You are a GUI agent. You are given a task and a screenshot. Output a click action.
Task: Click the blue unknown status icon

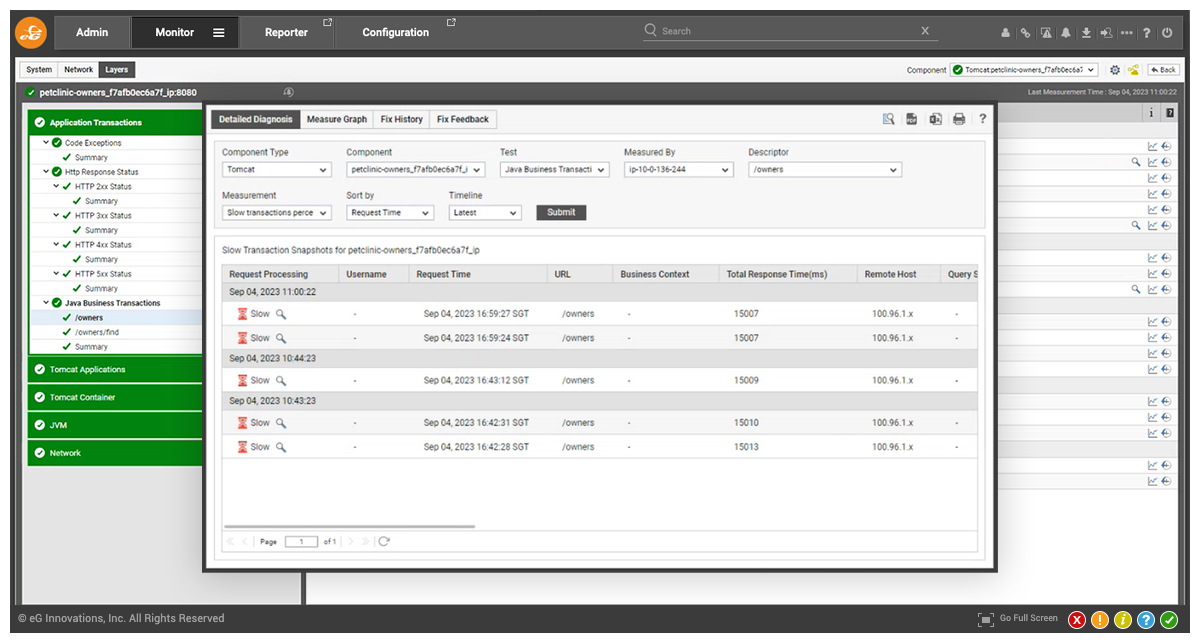tap(1146, 620)
